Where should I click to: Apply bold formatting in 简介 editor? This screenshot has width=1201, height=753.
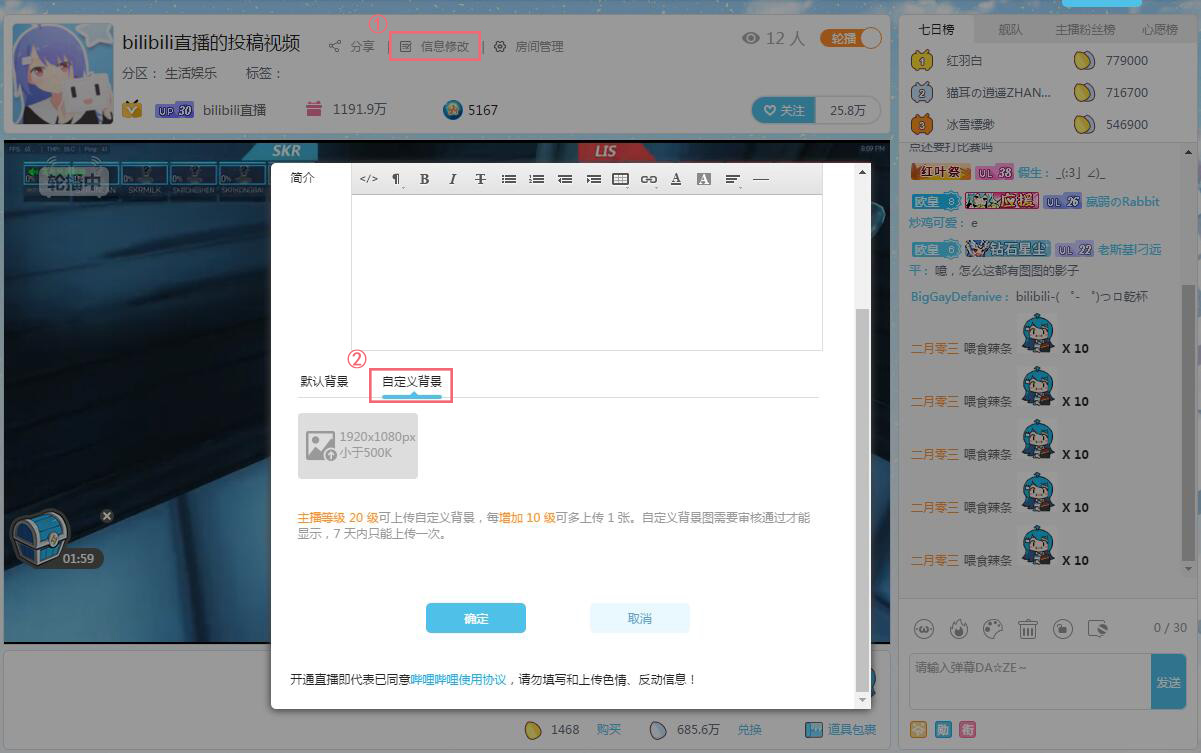pos(424,179)
